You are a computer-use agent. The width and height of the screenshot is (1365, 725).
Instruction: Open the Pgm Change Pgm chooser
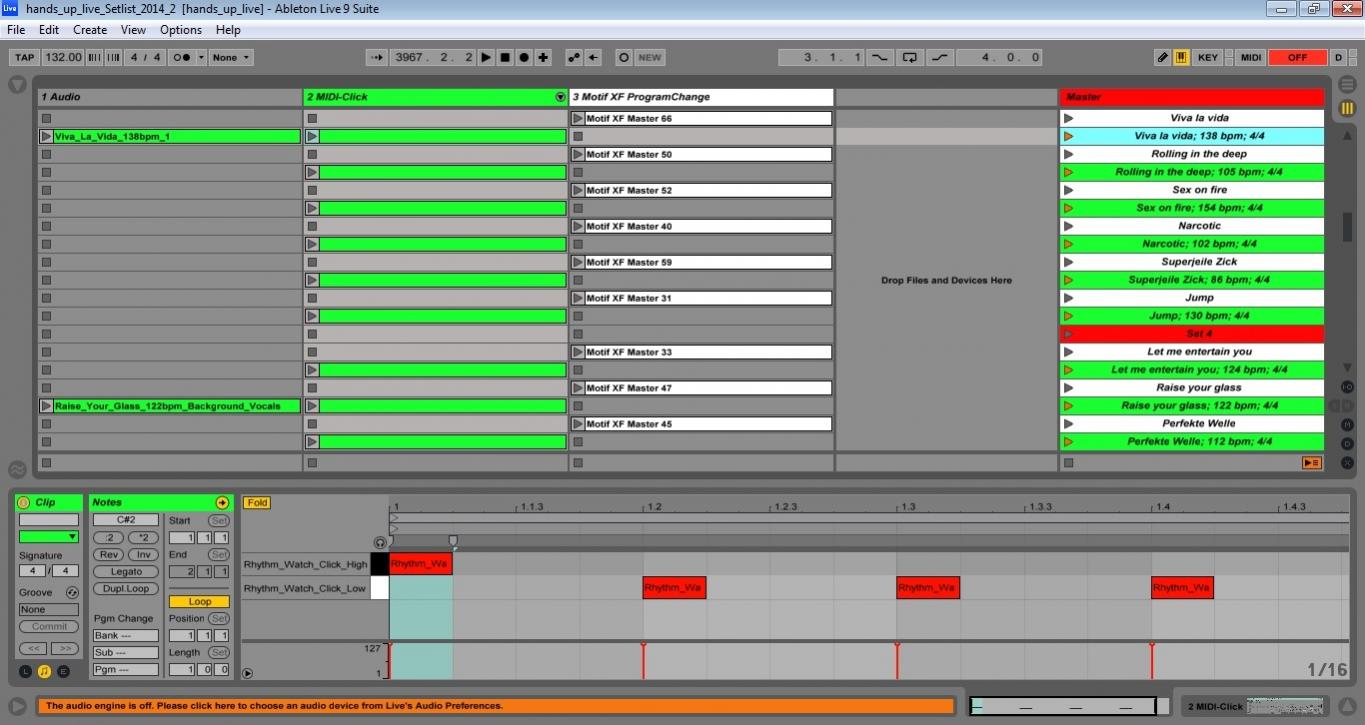tap(126, 670)
